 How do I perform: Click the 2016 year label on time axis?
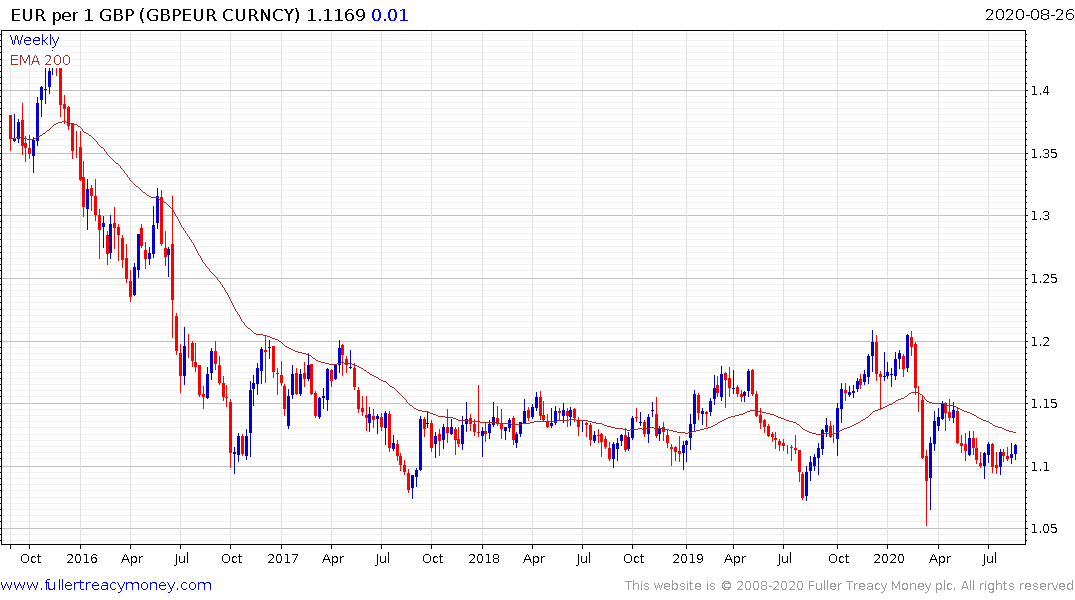82,558
